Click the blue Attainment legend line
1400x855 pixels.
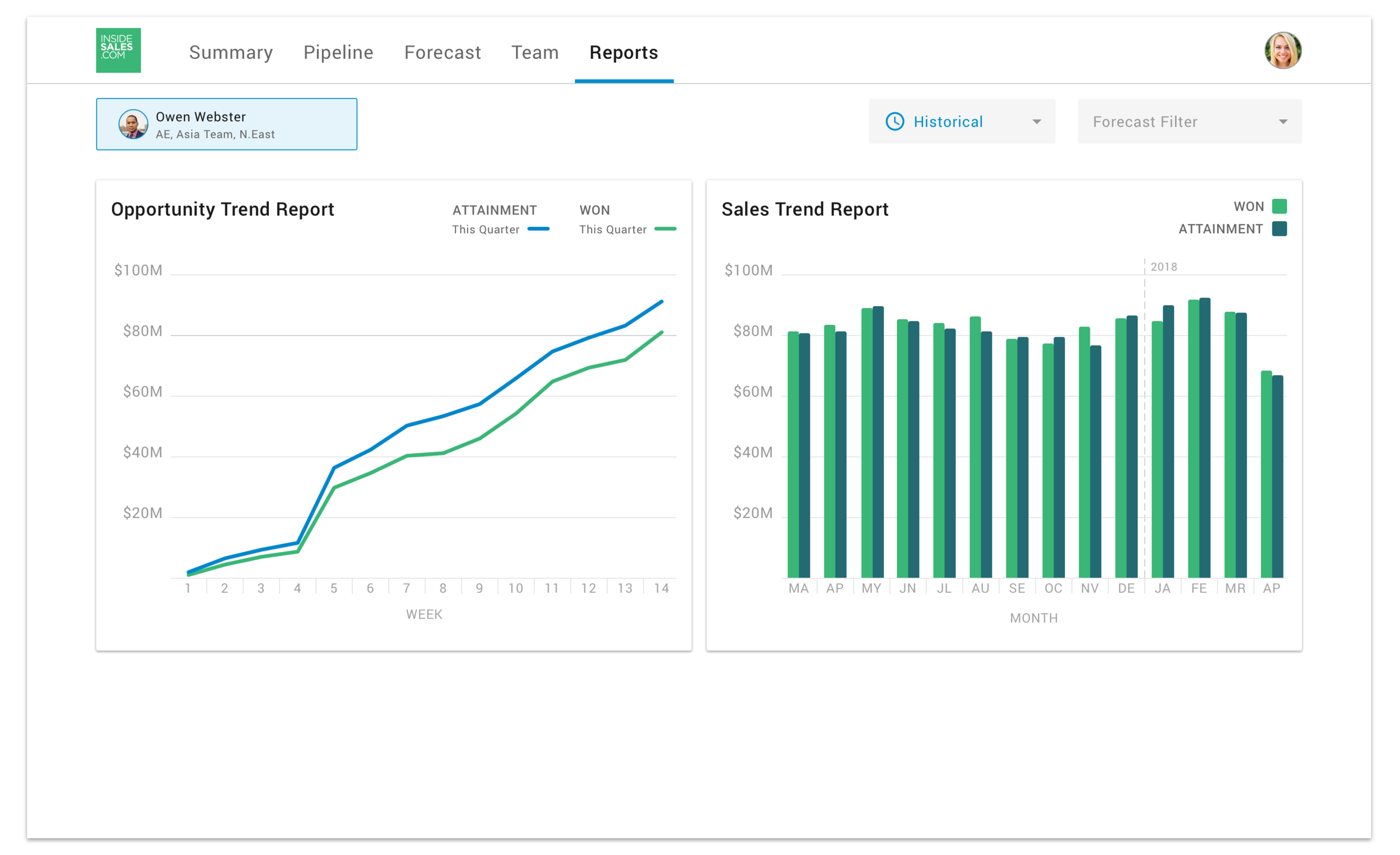[x=538, y=229]
